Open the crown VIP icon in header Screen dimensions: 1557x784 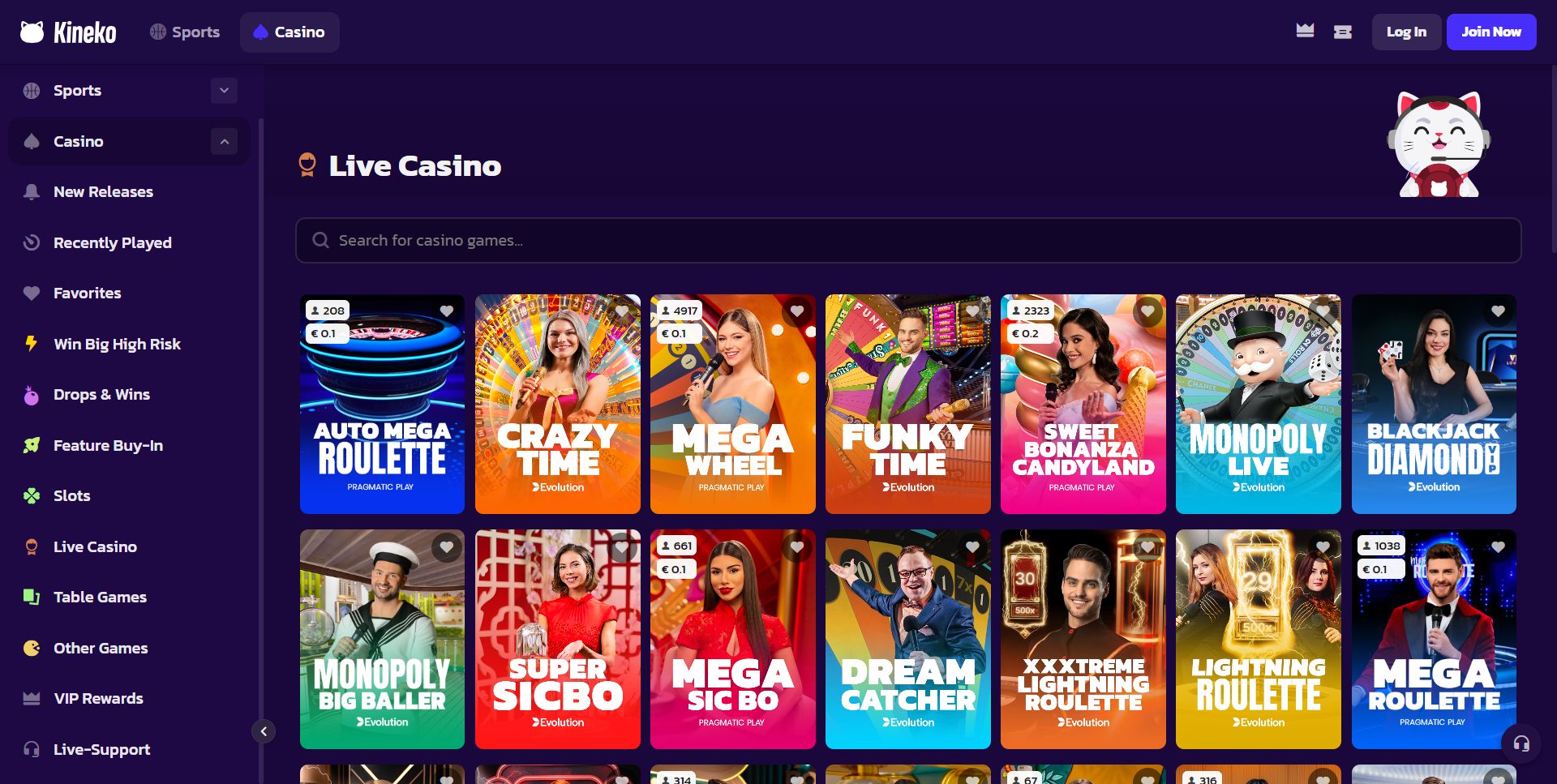pyautogui.click(x=1305, y=32)
